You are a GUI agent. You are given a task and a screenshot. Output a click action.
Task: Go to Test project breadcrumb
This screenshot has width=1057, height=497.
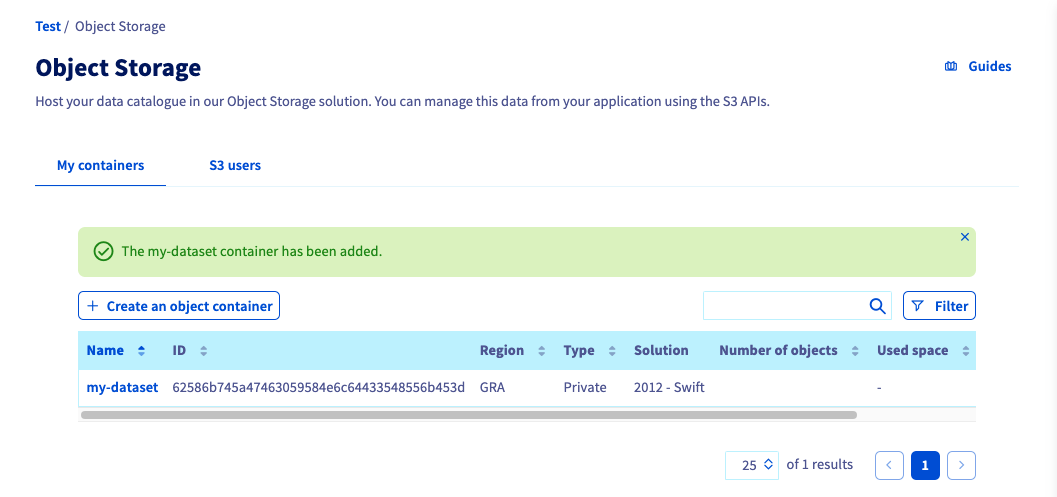pos(48,26)
